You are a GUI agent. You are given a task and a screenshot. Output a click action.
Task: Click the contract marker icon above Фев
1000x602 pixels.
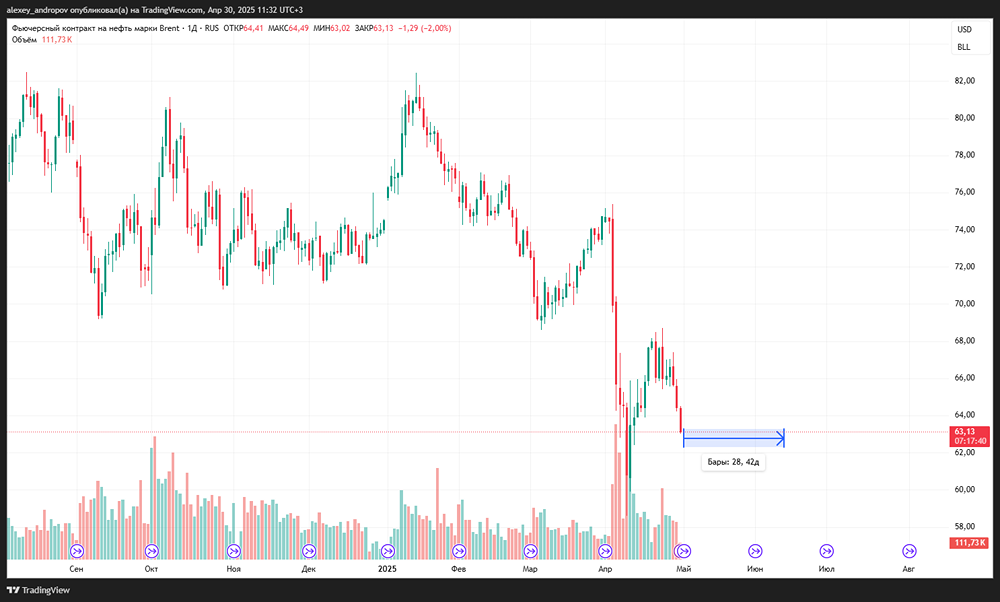click(x=459, y=550)
